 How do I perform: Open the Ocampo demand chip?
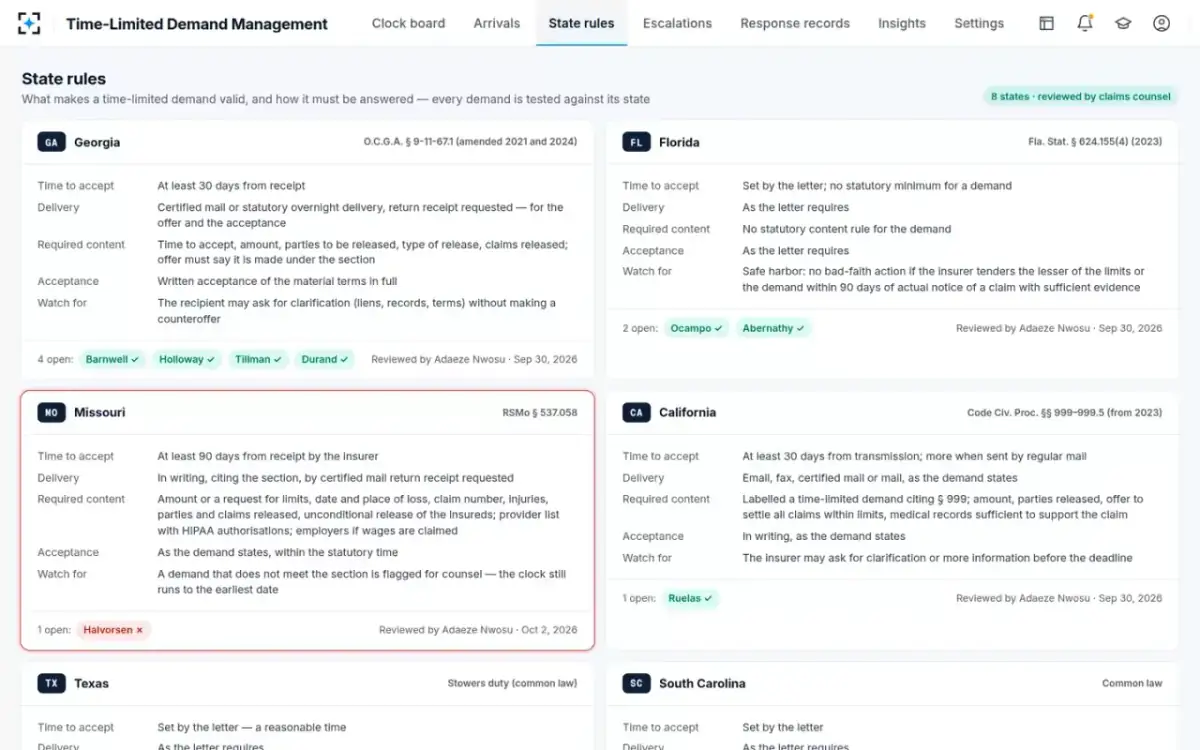697,328
